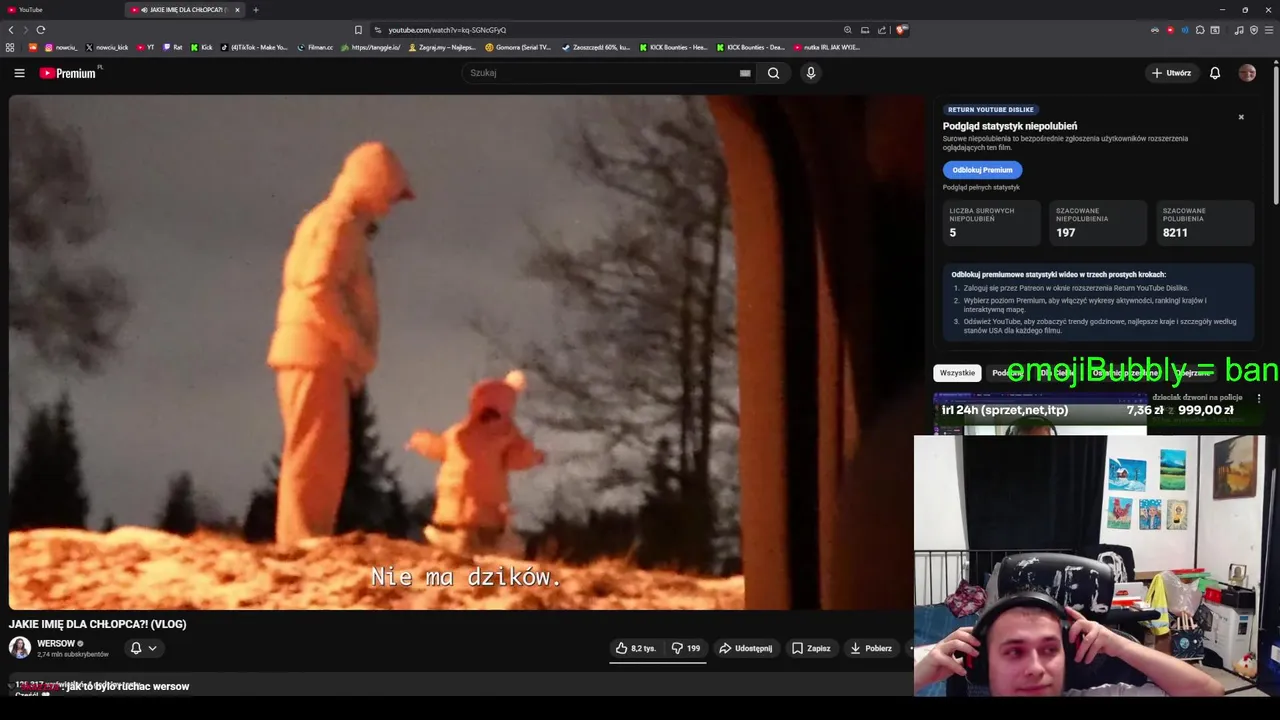Close the 'JAKIE IMIĘ DLA CHŁOPCA' browser tab
1280x720 pixels.
237,10
